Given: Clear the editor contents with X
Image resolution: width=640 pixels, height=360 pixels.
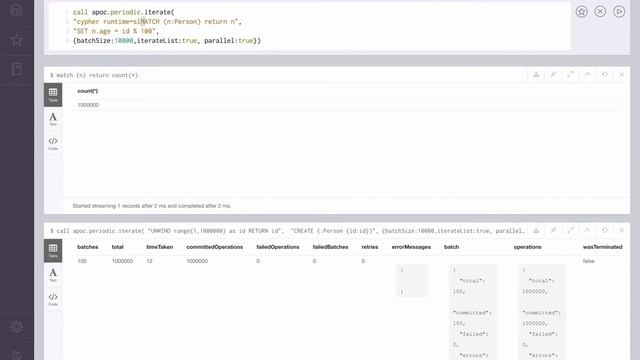Looking at the screenshot, I should [600, 11].
